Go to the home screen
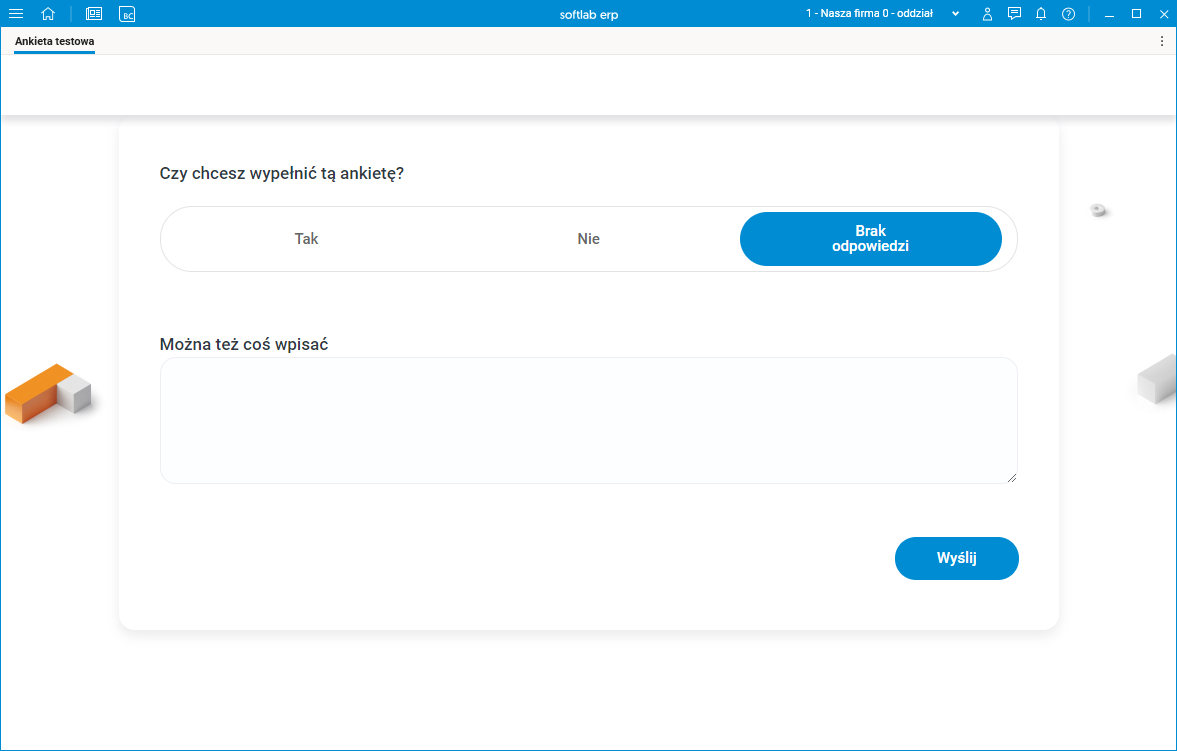Screen dimensions: 1177x751 [48, 14]
